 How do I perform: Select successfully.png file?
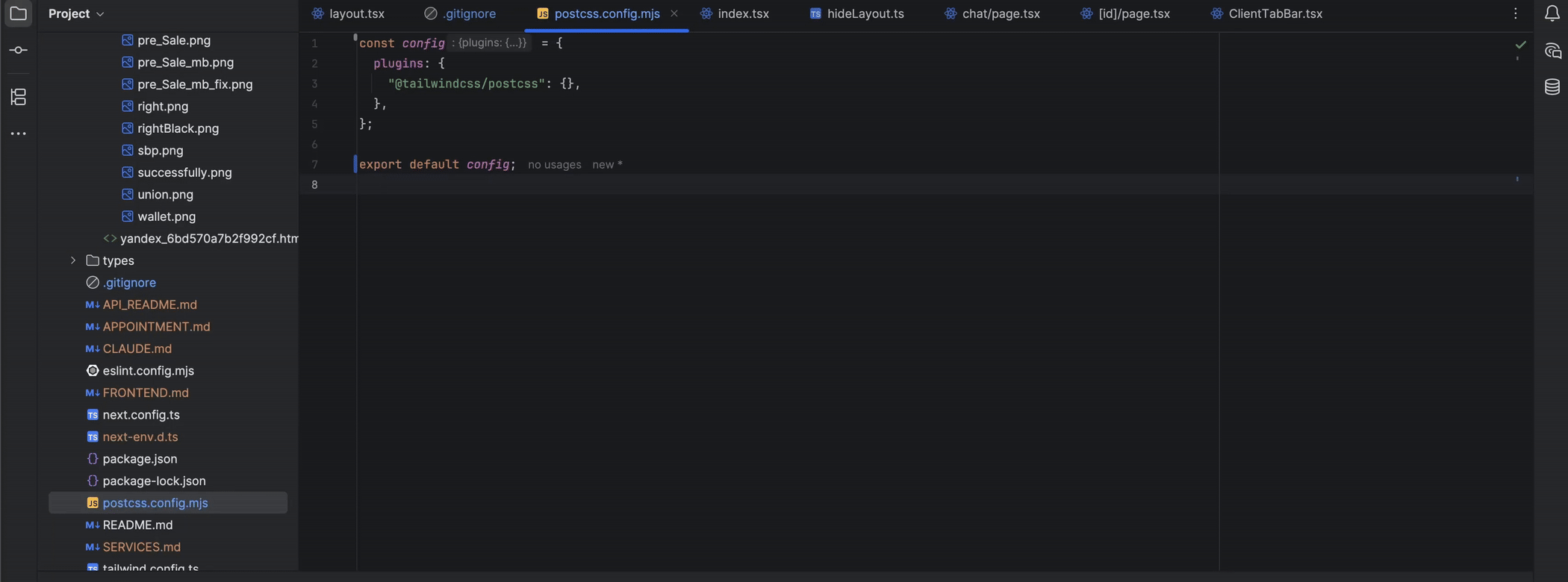click(184, 172)
